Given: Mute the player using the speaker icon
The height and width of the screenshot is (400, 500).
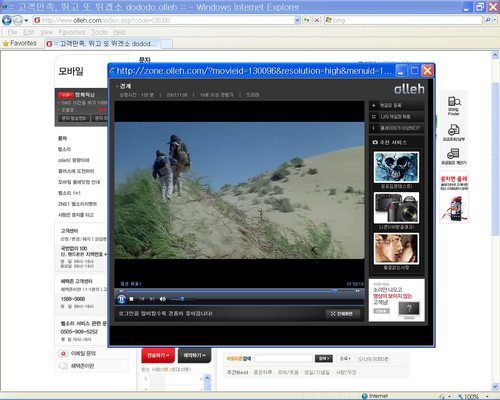Looking at the screenshot, I should [162, 299].
